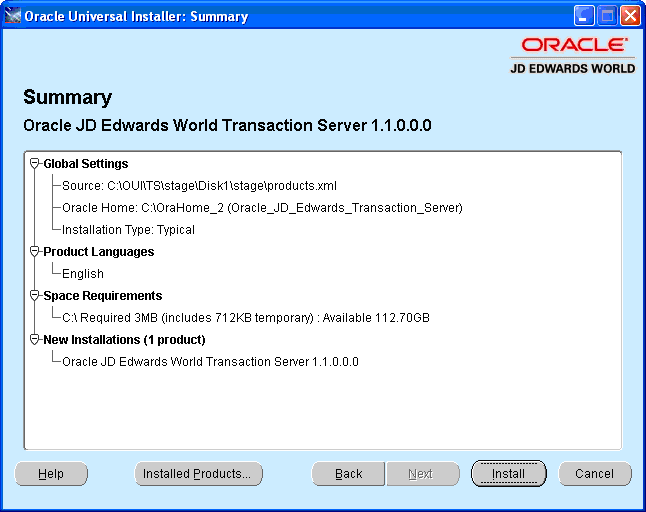Select the Oracle Home C:\OraHome_2 row
Viewport: 646px width, 512px height.
[262, 208]
